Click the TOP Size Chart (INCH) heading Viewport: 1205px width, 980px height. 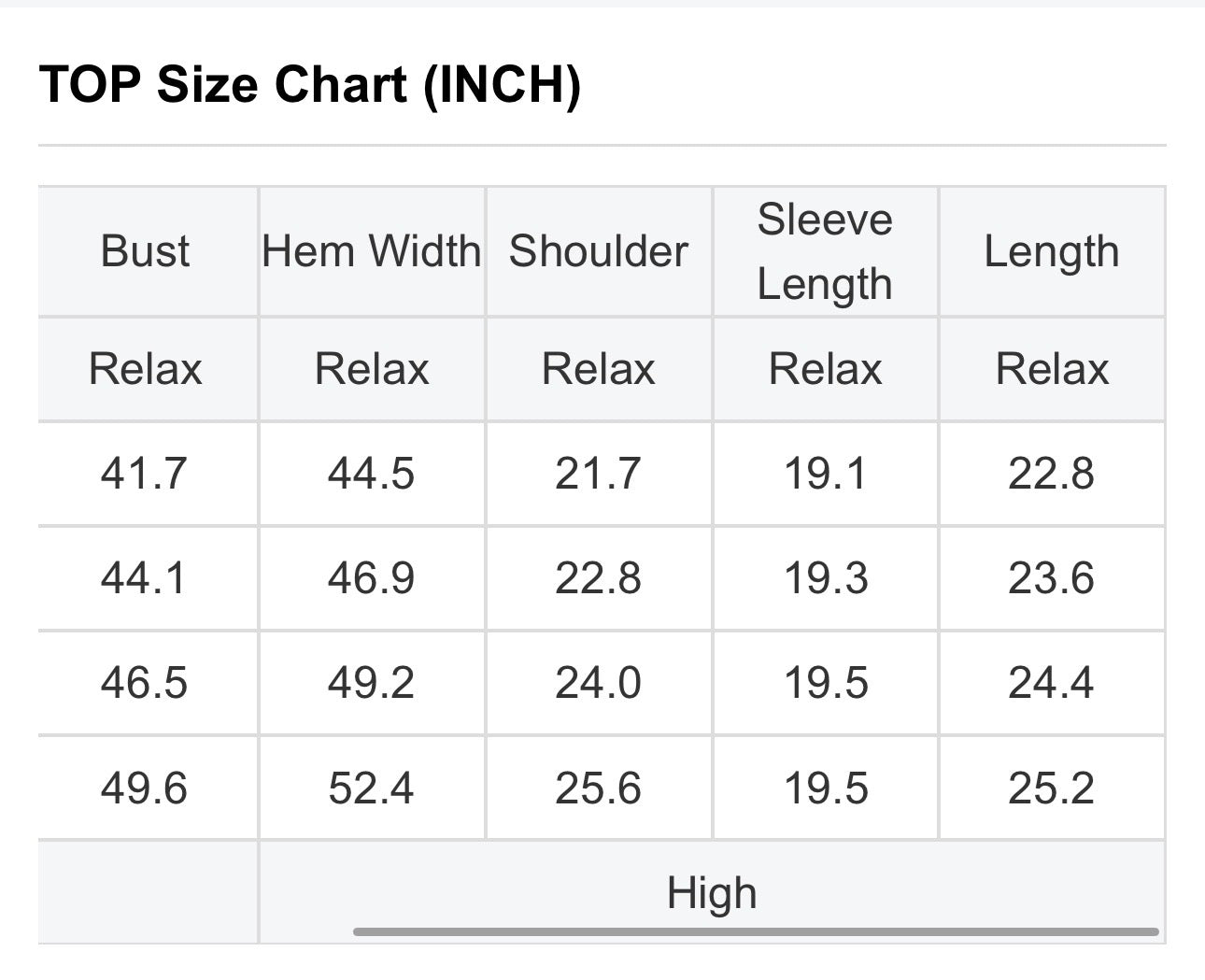point(310,85)
